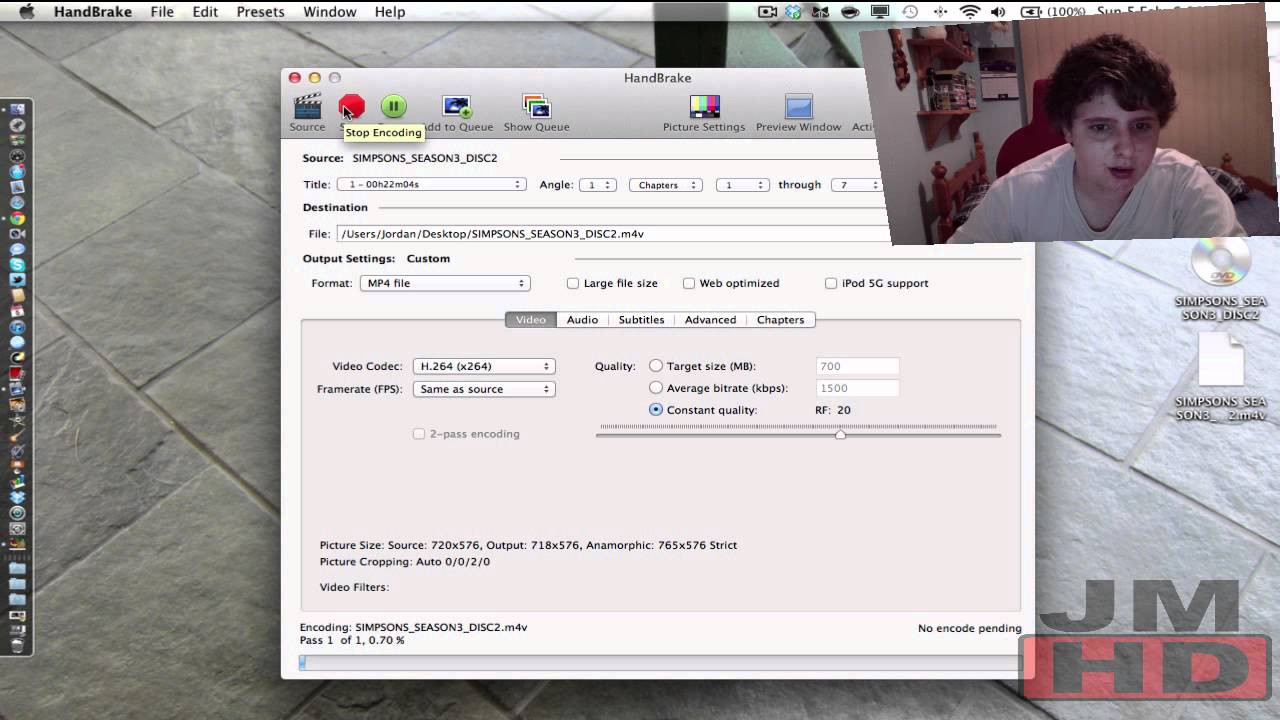Screen dimensions: 1280x720
Task: Click the red Stop Encoding button
Action: (x=352, y=106)
